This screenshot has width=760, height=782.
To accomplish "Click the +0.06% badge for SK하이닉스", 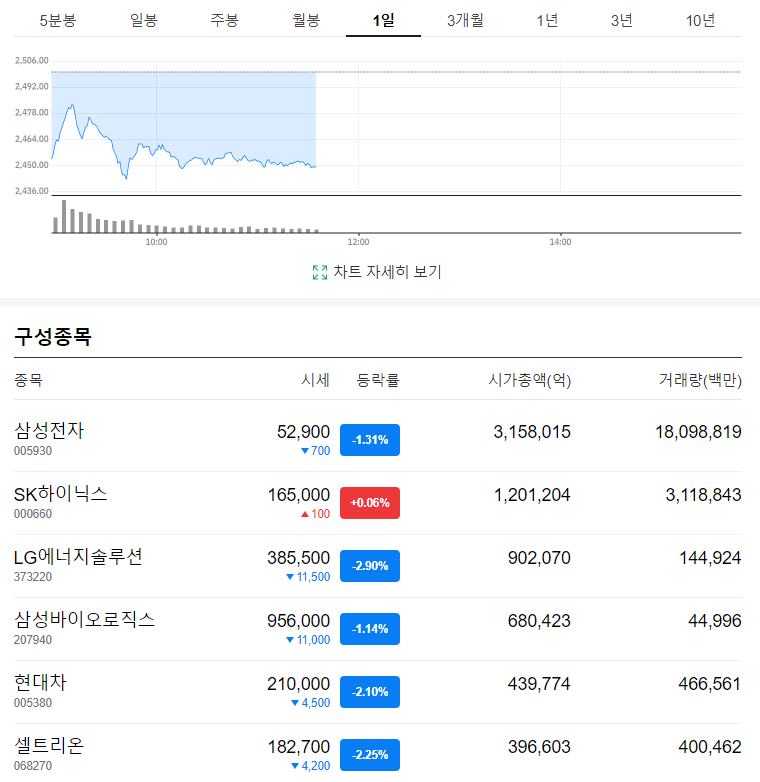I will tap(370, 503).
